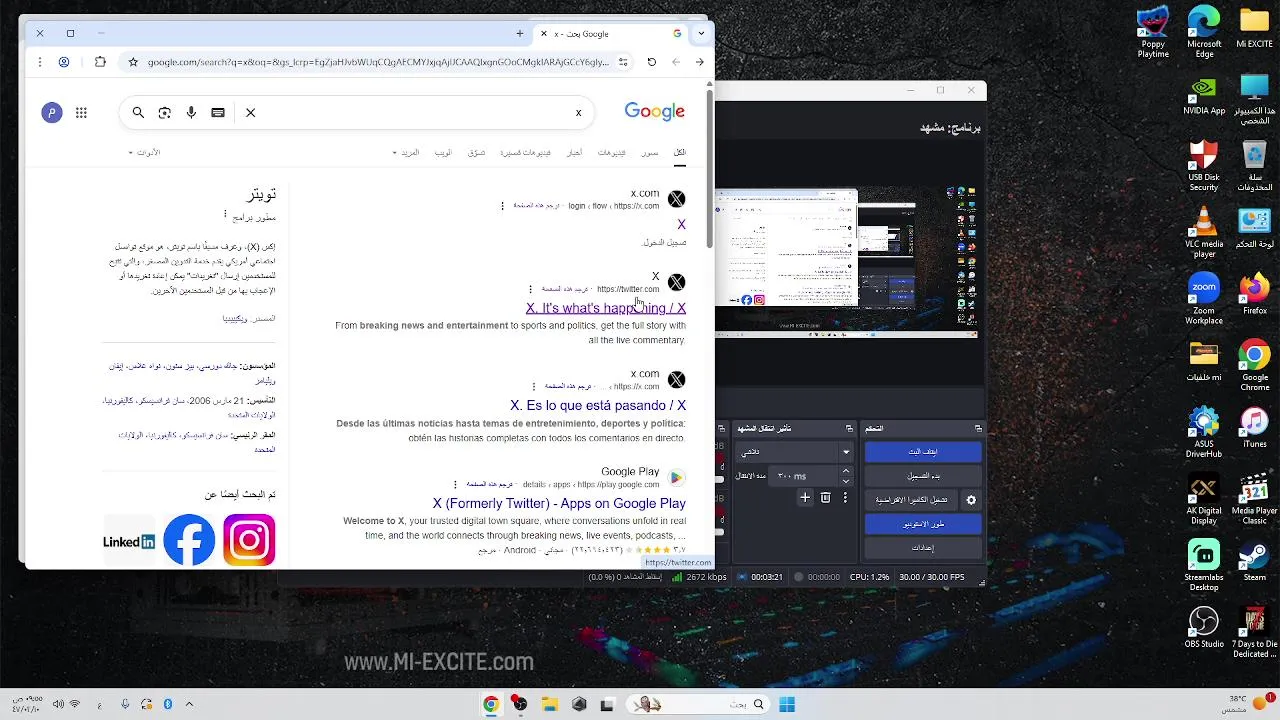Switch to the Short videos tab

525,153
